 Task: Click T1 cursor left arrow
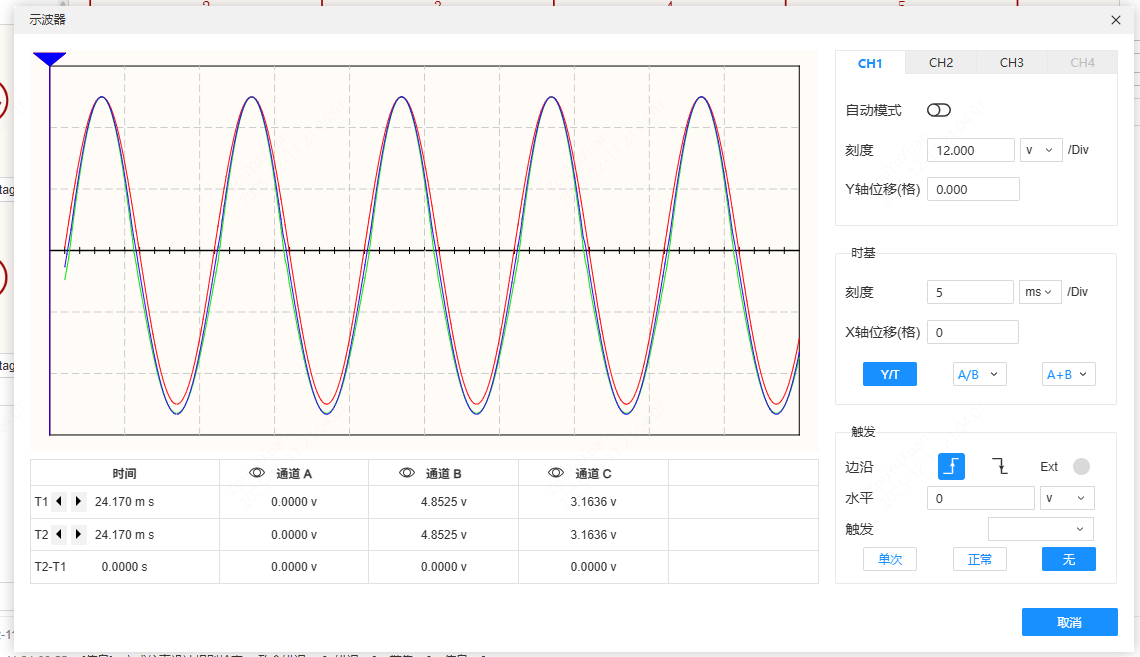59,502
